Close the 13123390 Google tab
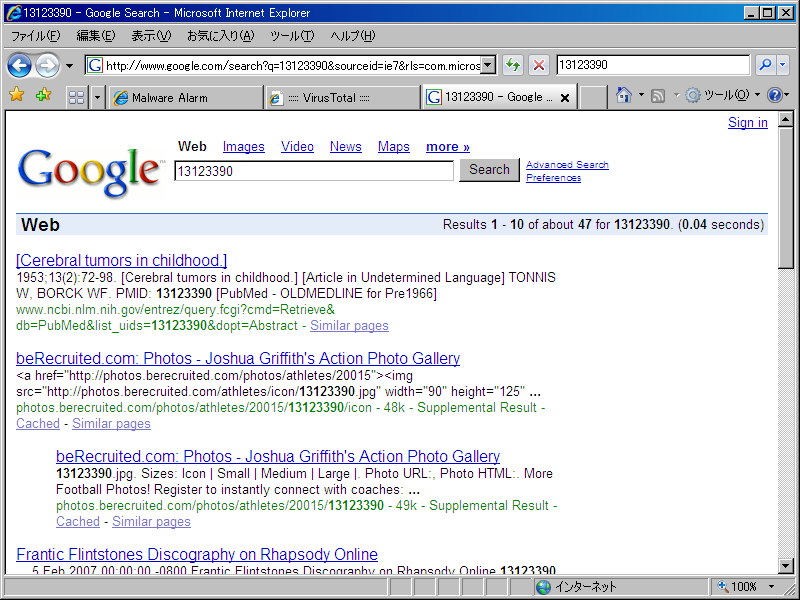 click(x=565, y=98)
